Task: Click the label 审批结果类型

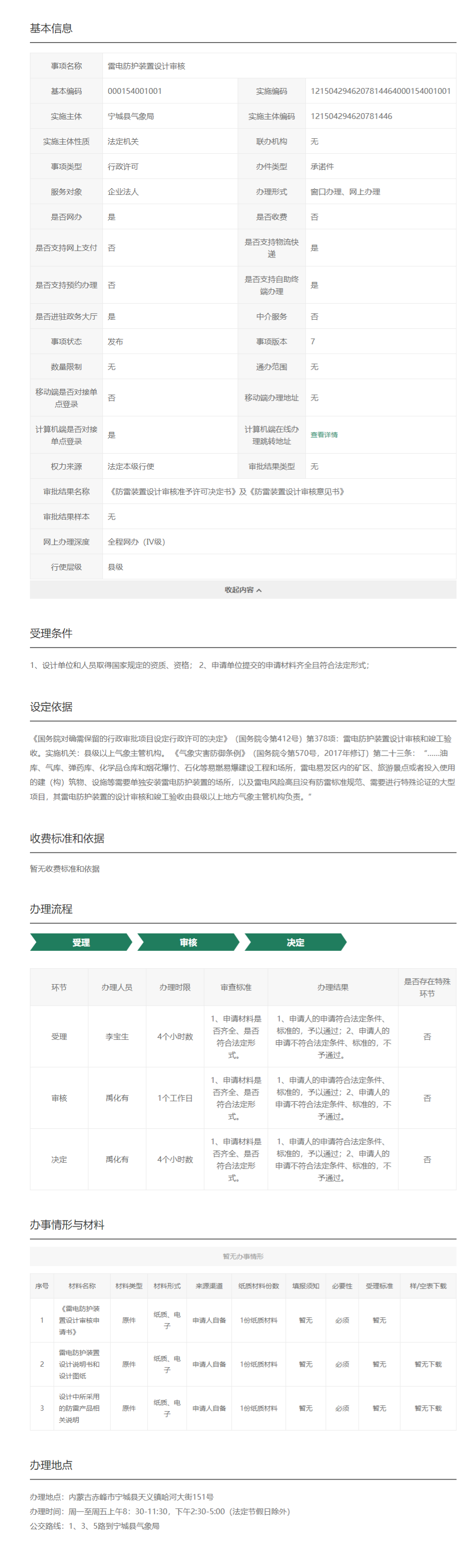Action: pyautogui.click(x=271, y=466)
